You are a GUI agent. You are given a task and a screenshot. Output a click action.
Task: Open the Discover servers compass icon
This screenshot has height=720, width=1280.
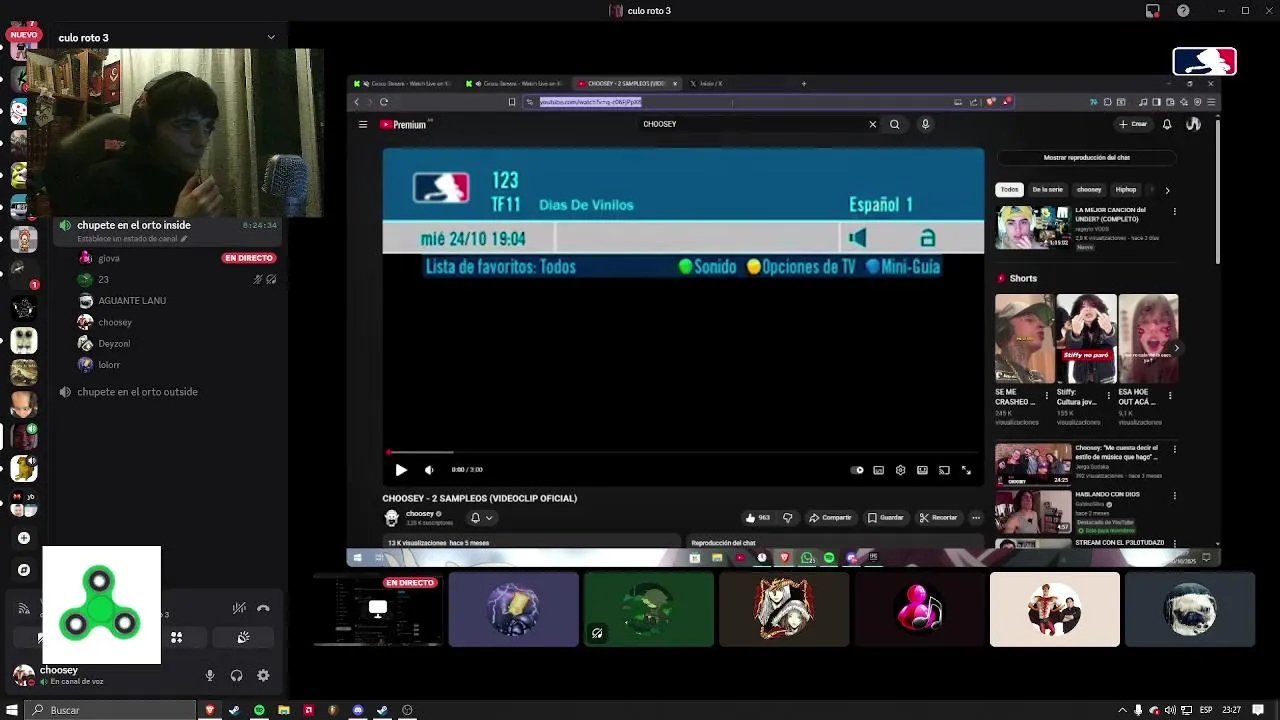24,570
